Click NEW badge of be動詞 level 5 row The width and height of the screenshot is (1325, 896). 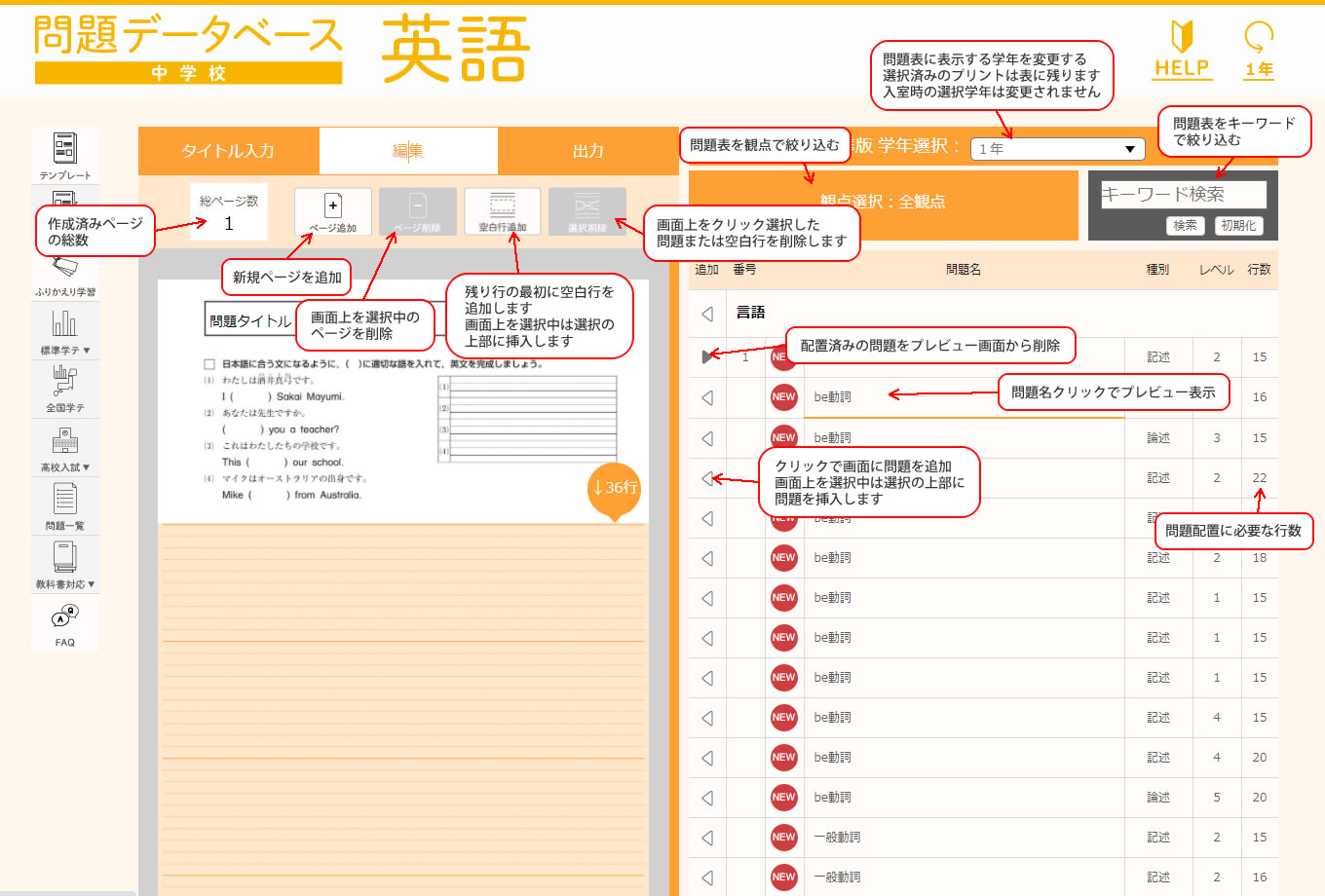[x=783, y=797]
